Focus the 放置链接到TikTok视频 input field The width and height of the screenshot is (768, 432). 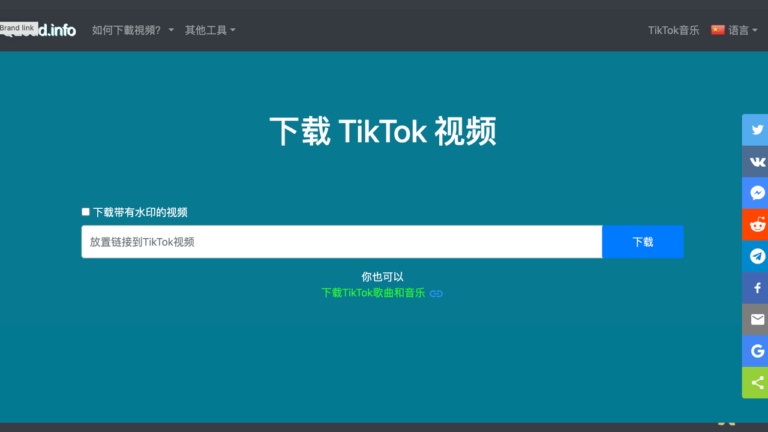342,242
